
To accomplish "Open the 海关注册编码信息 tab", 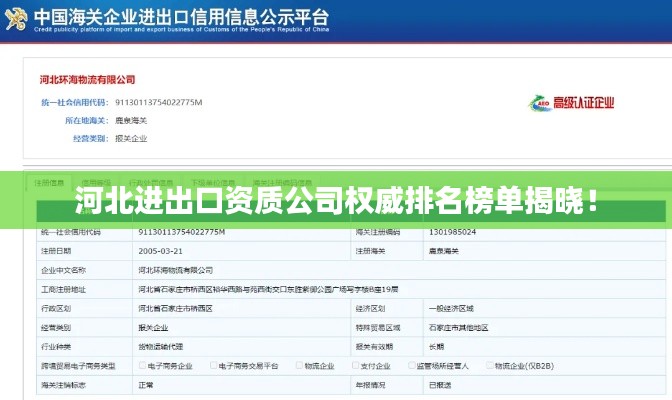I will (282, 183).
